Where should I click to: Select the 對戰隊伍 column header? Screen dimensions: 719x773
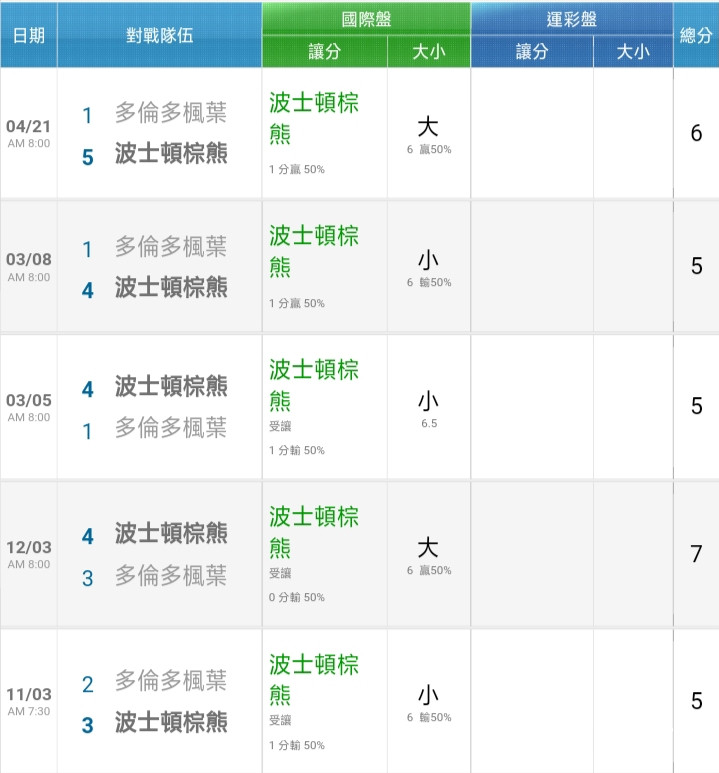(159, 35)
